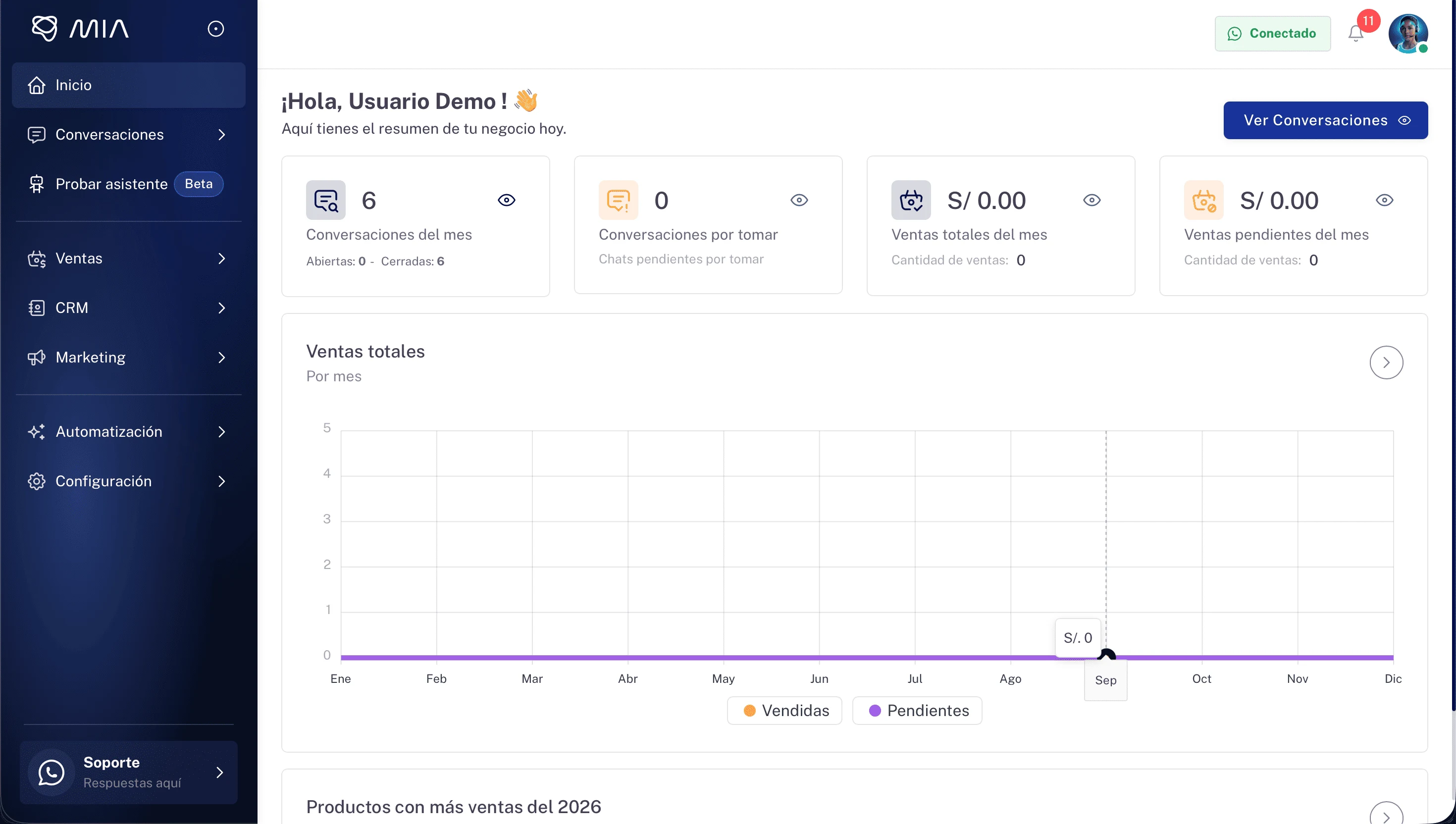Click the waving hand emoji in greeting

pos(526,101)
